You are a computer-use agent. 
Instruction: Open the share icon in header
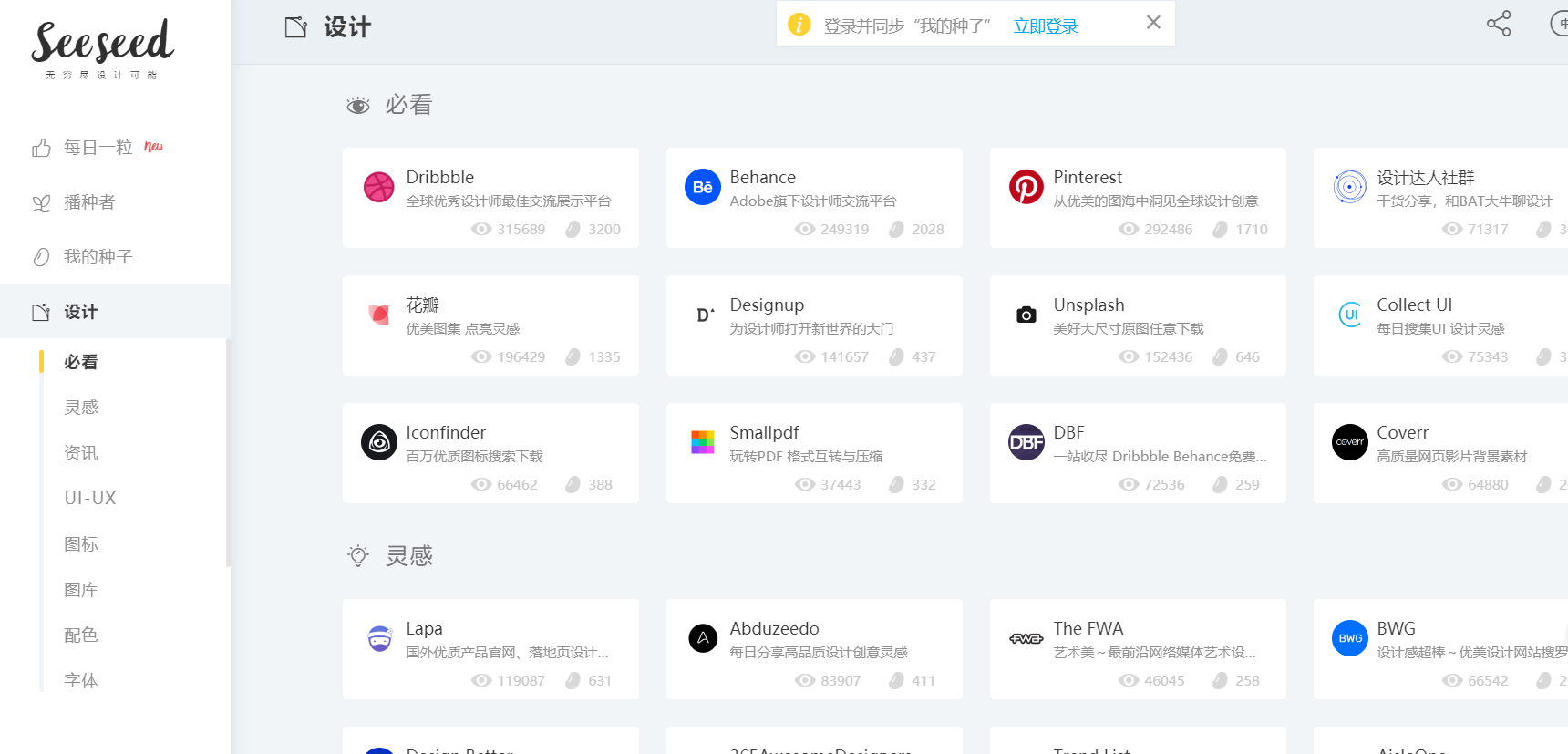tap(1499, 24)
